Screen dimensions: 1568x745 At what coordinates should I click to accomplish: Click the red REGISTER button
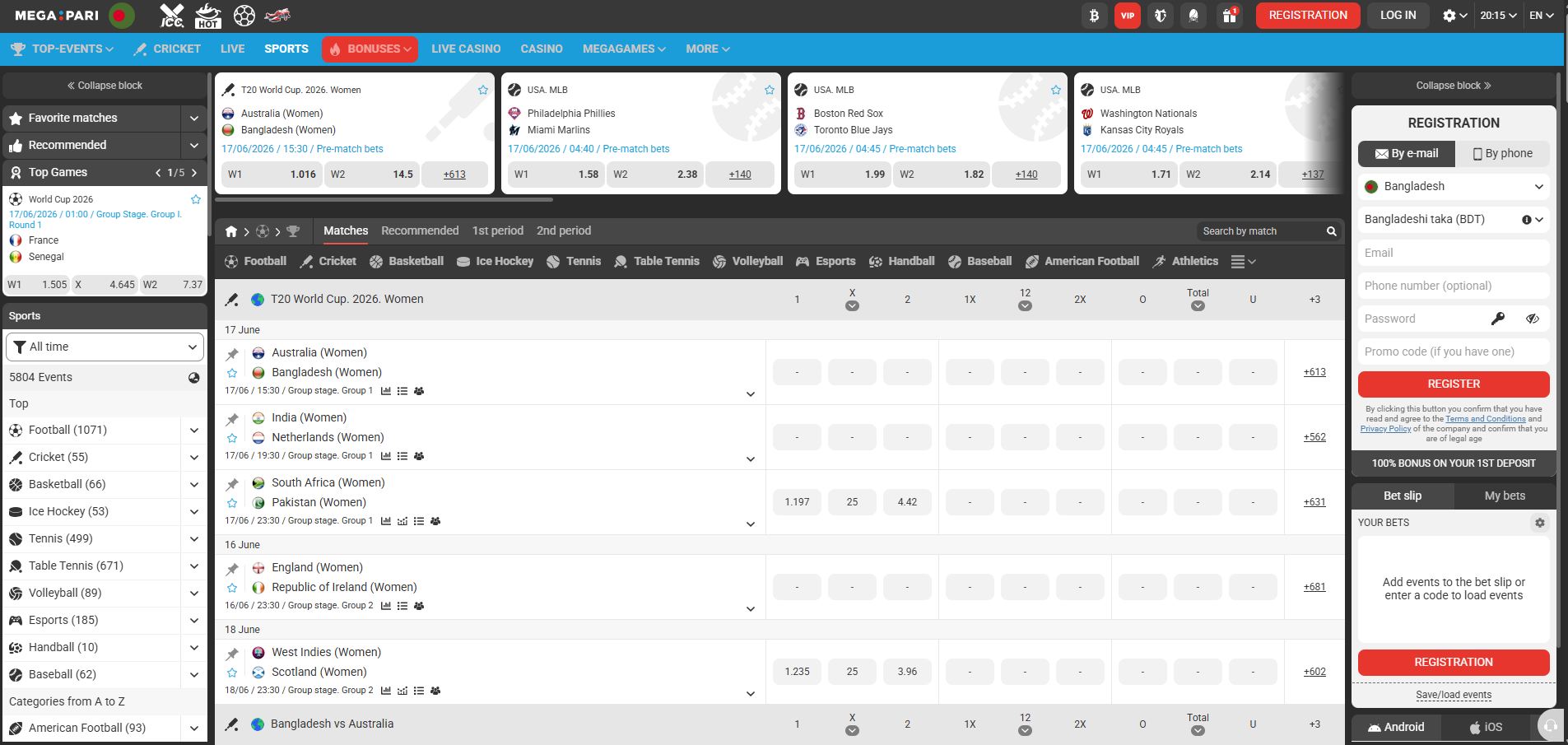click(1454, 384)
